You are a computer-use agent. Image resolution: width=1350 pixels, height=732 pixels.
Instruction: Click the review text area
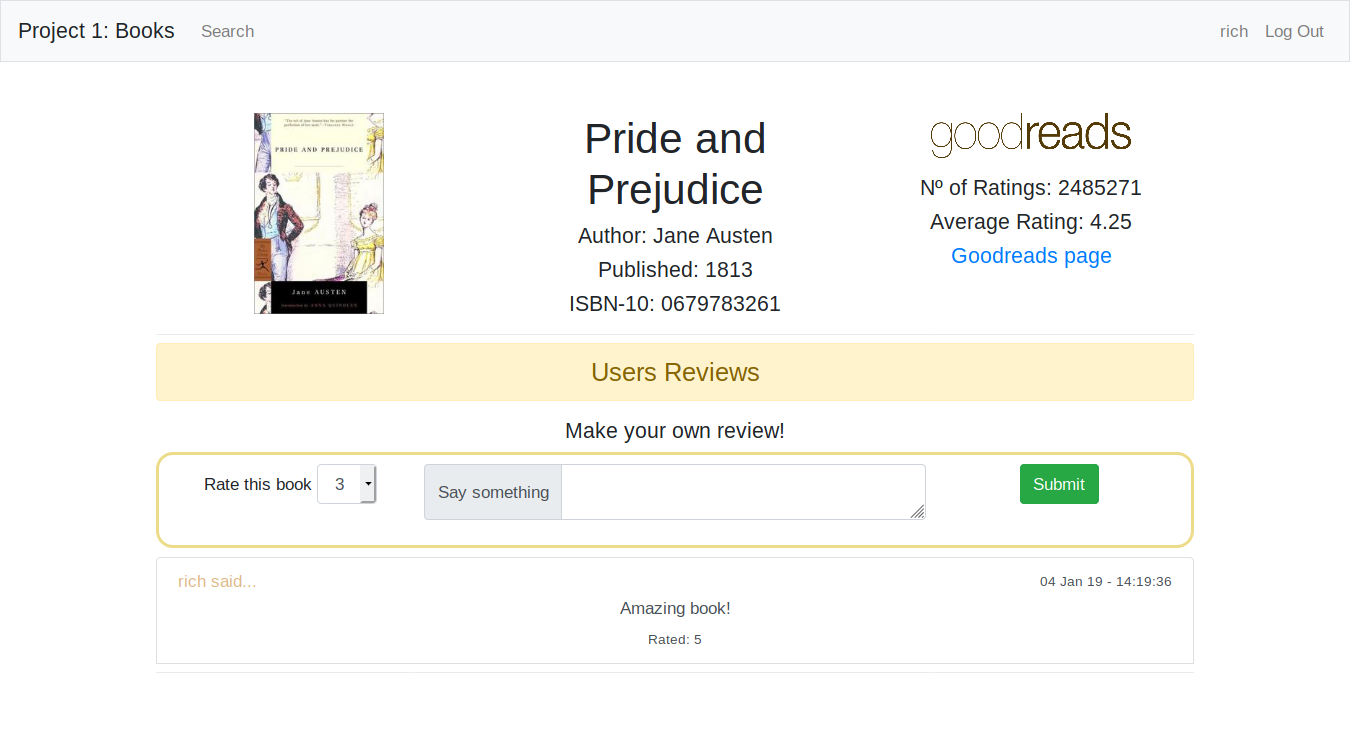point(742,491)
